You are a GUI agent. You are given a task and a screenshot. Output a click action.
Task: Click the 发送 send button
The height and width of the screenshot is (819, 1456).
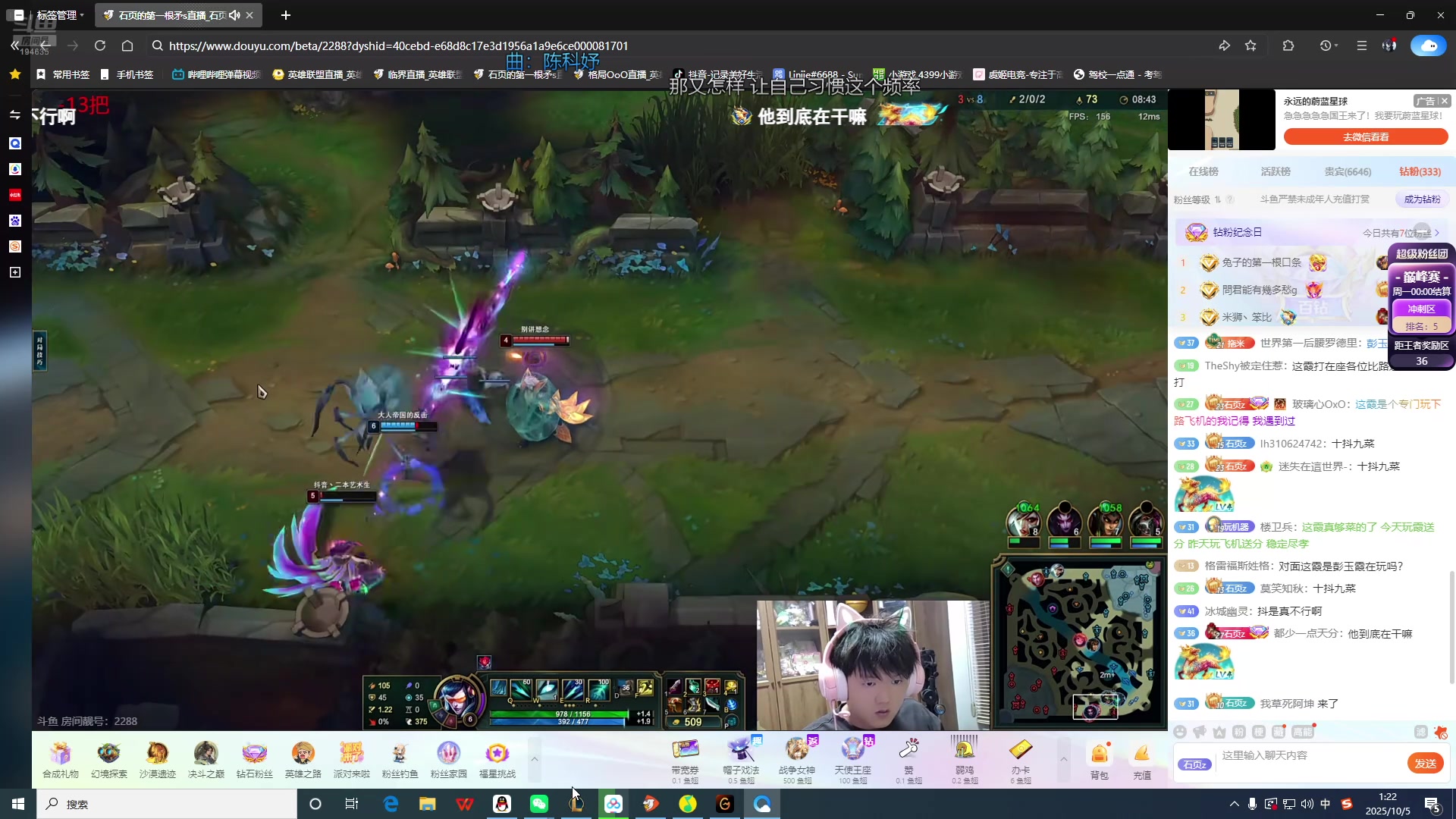pos(1425,764)
